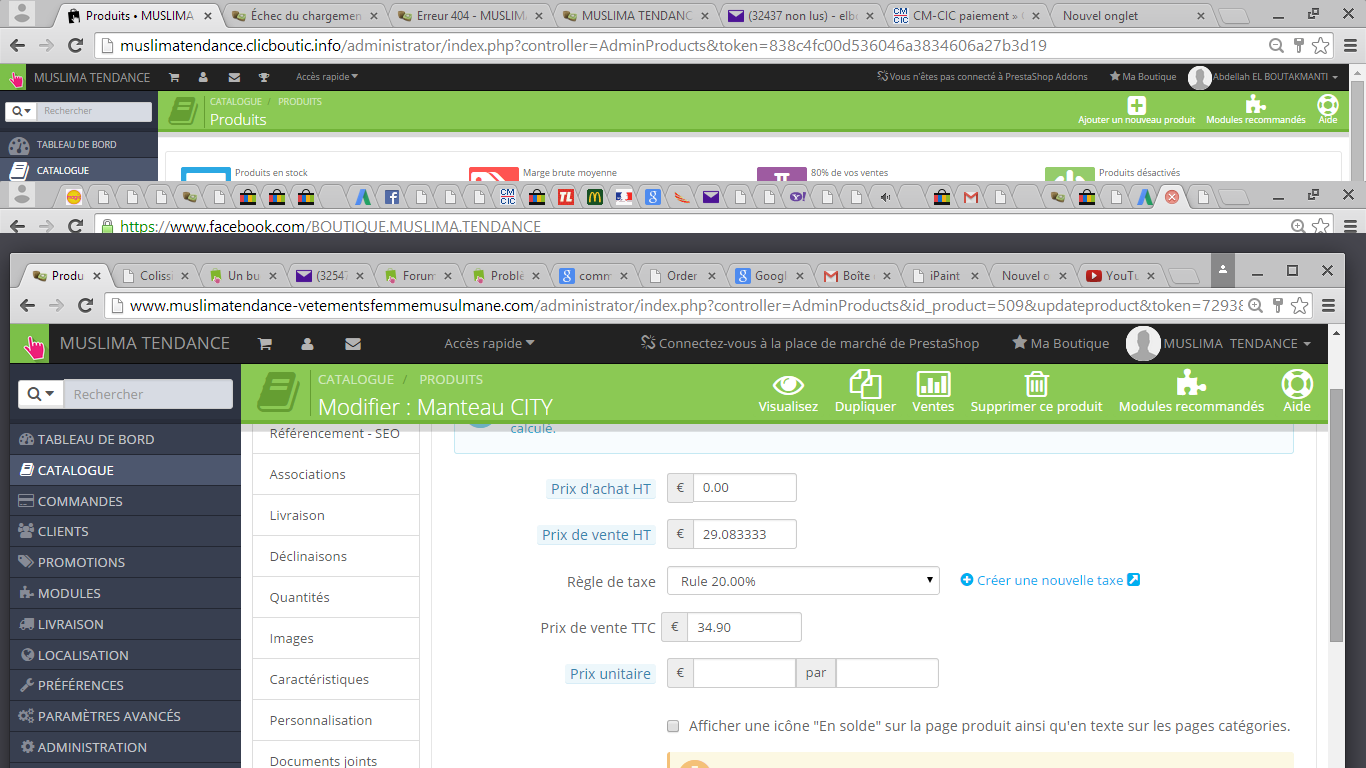The image size is (1366, 768).
Task: Expand Accès rapide menu in front window
Action: pos(489,343)
